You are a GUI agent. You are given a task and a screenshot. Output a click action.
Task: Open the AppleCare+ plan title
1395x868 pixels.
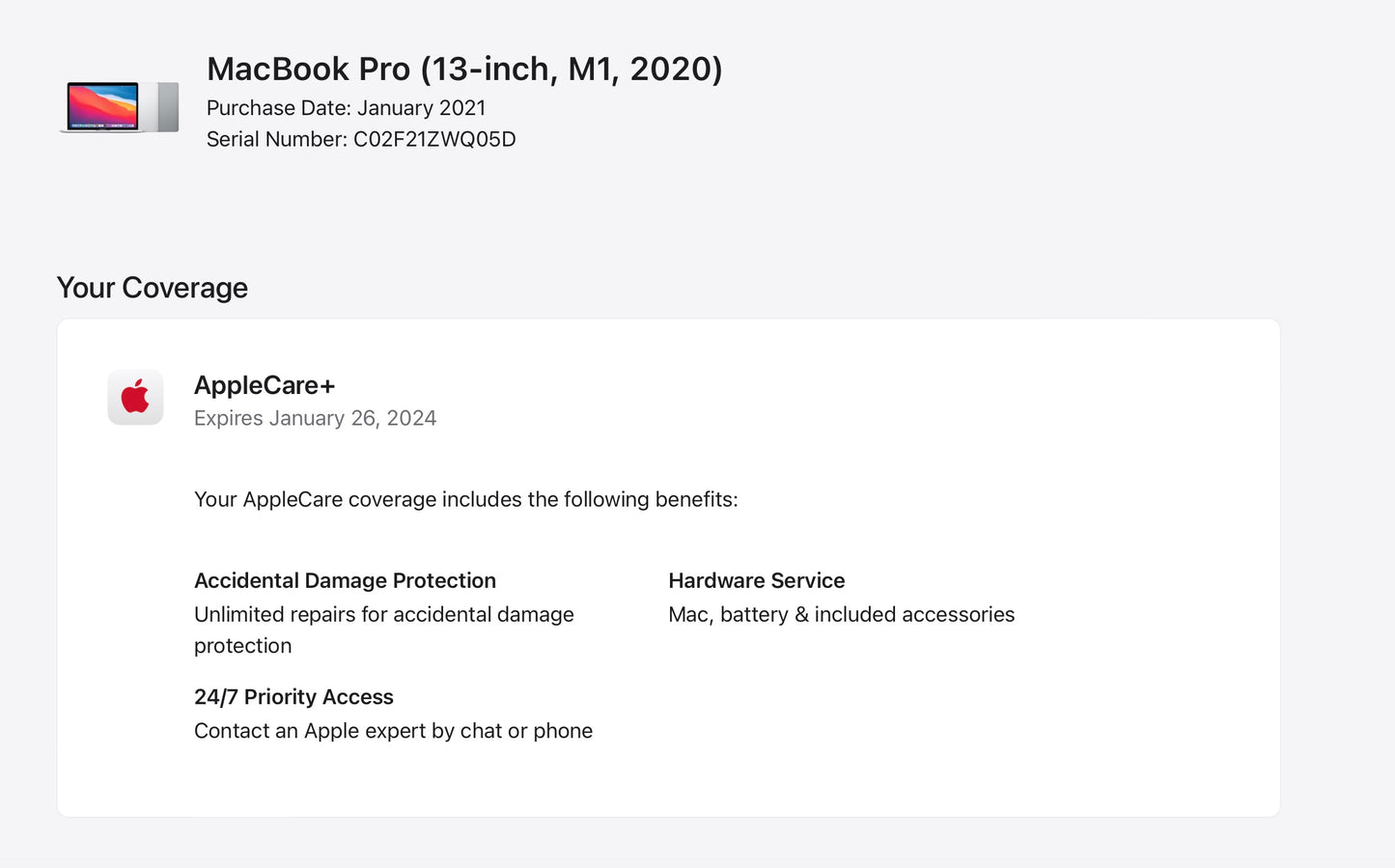[265, 385]
